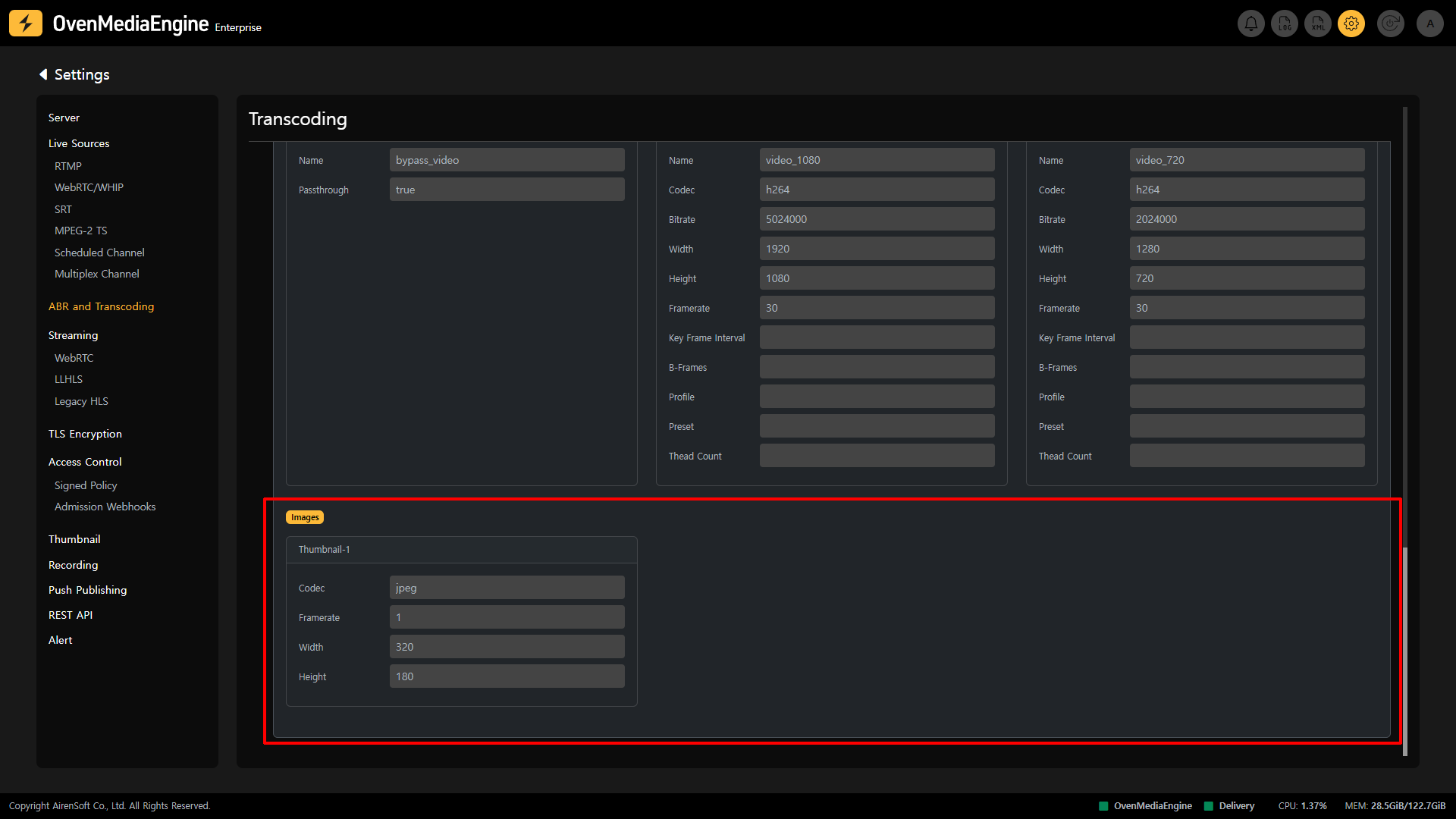The image size is (1456, 819).
Task: Click the video_1080 Bitrate field
Action: (x=877, y=219)
